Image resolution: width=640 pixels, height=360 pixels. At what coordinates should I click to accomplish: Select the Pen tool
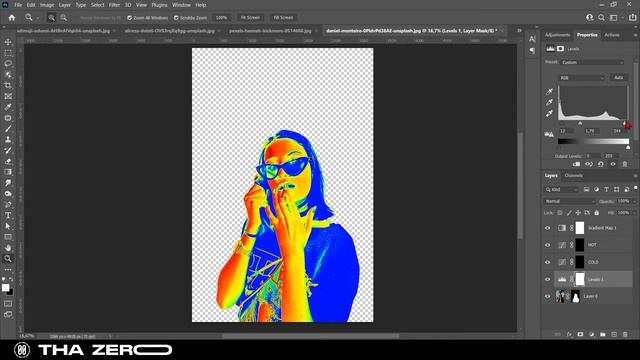pyautogui.click(x=8, y=204)
